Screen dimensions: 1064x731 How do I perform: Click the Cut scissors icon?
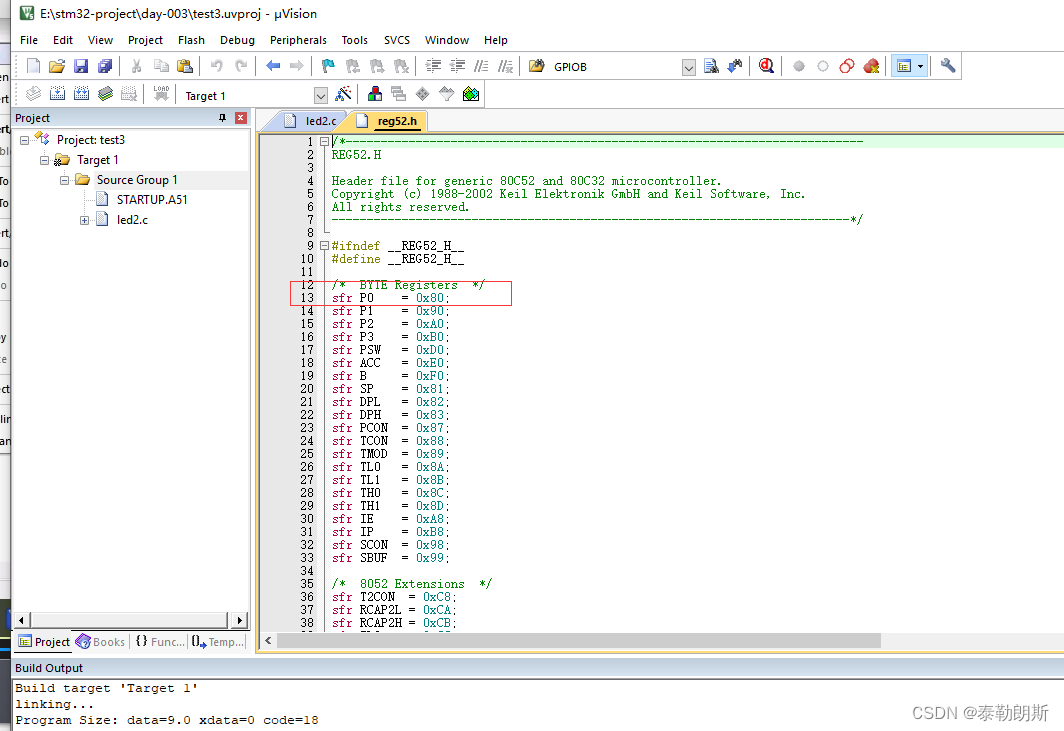pyautogui.click(x=136, y=66)
